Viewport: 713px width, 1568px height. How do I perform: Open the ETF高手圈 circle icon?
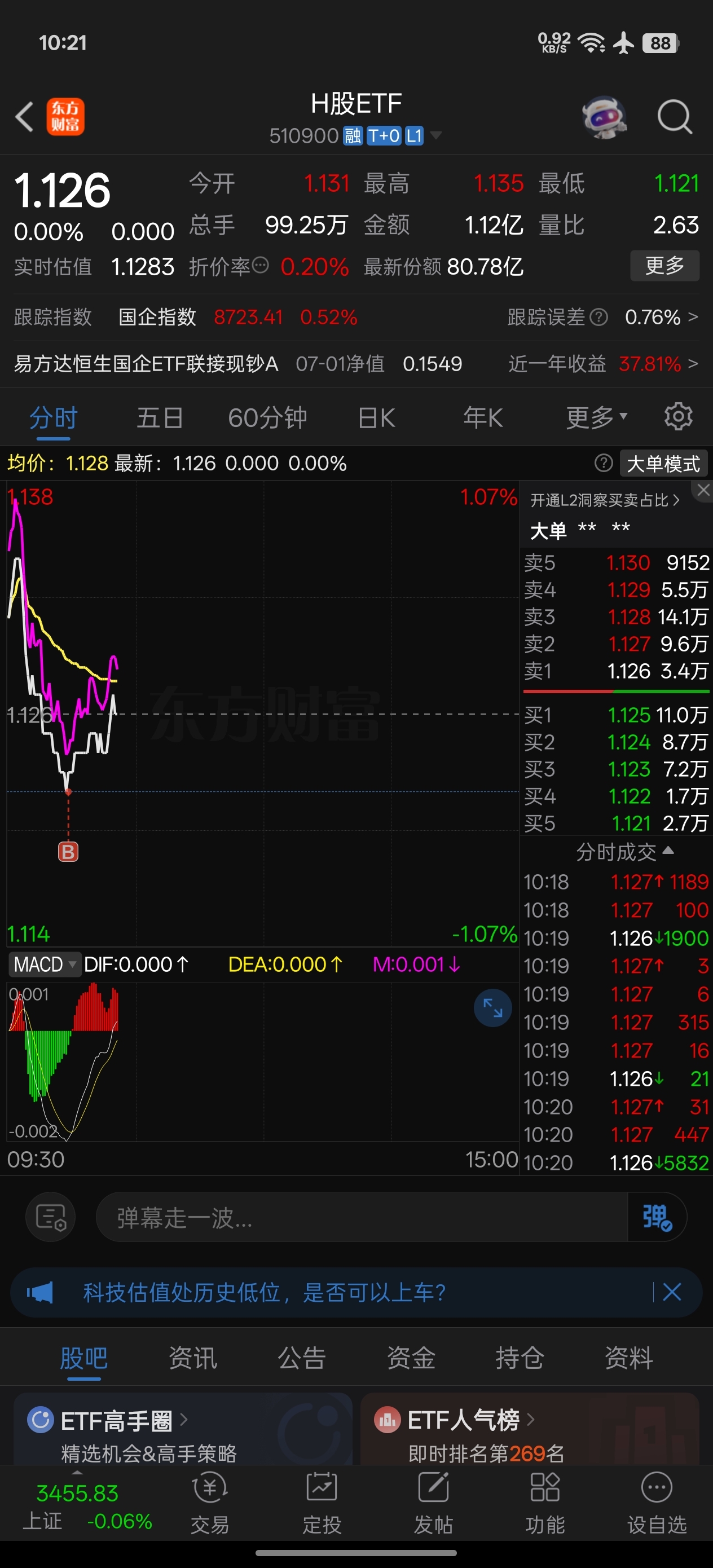pyautogui.click(x=41, y=1420)
